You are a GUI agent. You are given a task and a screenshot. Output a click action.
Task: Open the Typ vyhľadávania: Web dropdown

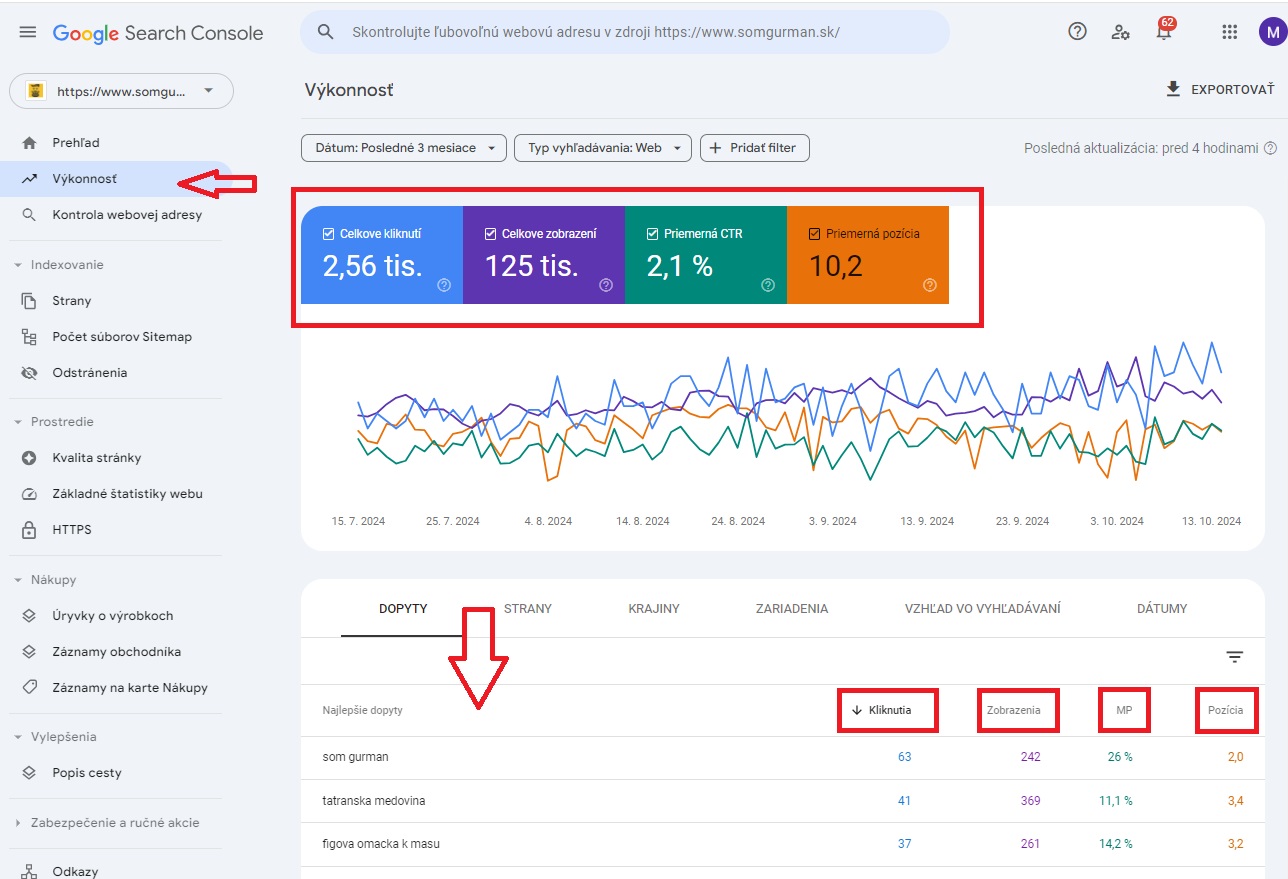(x=603, y=148)
